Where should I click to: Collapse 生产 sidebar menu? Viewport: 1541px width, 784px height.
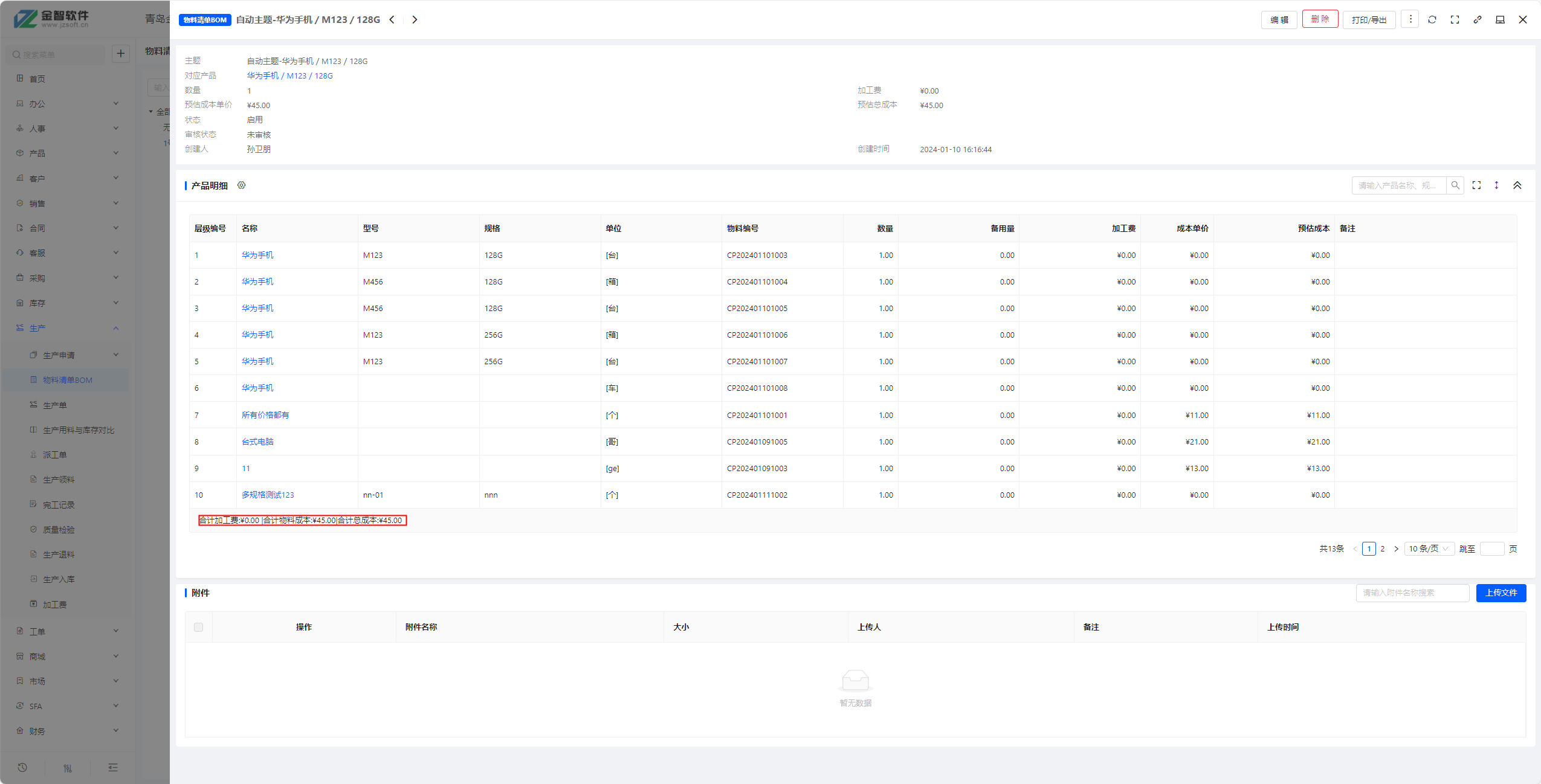tap(66, 328)
